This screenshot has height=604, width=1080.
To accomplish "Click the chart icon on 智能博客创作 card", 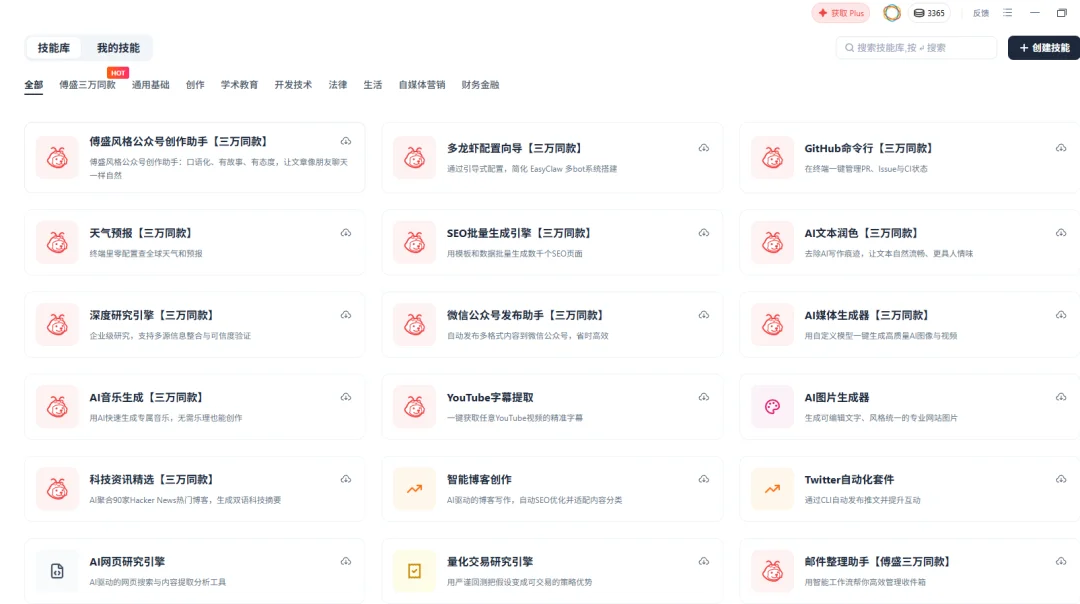I will coord(414,489).
